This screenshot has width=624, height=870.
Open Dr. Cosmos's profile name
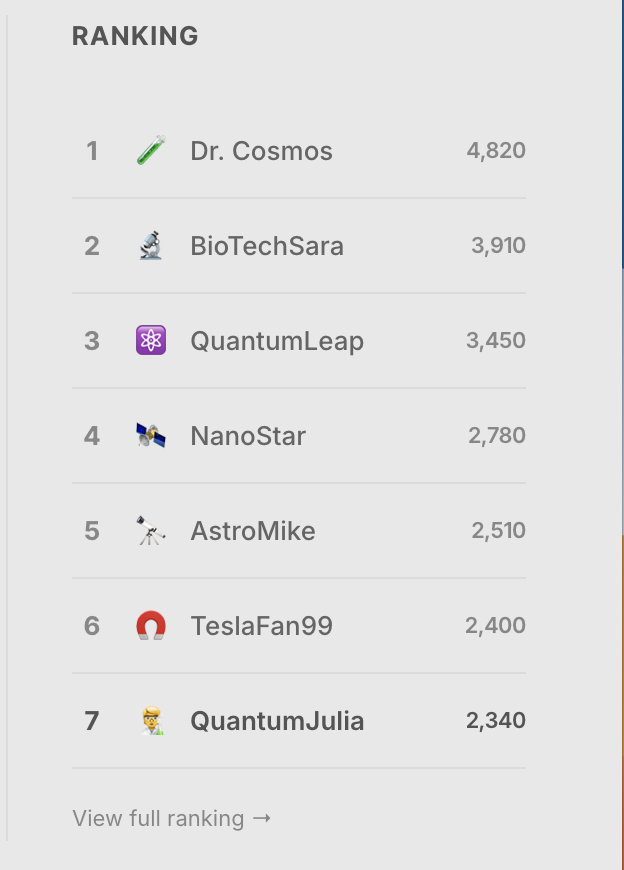(261, 151)
